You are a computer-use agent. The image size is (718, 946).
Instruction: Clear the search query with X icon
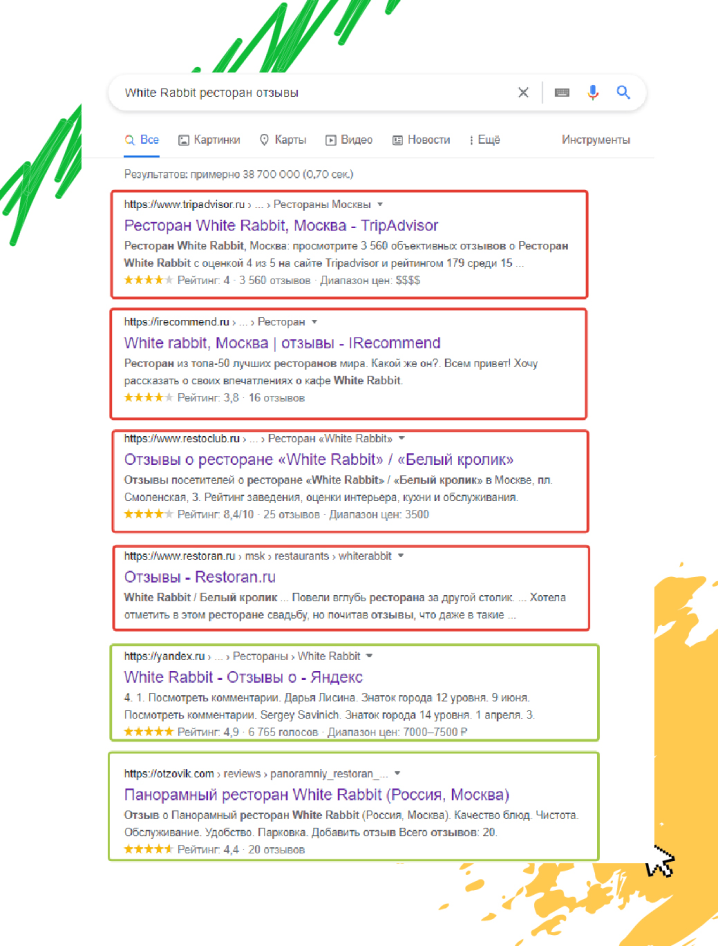point(523,92)
